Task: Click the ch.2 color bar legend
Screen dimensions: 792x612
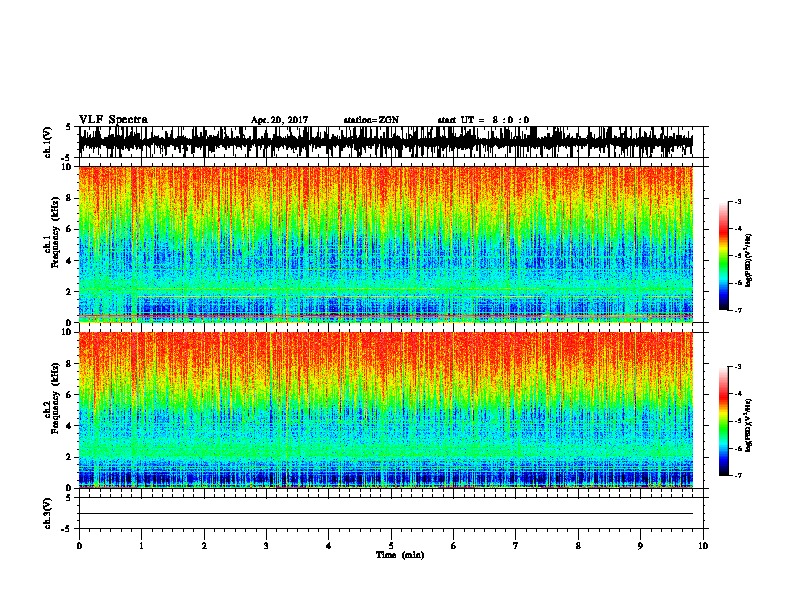Action: coord(724,421)
